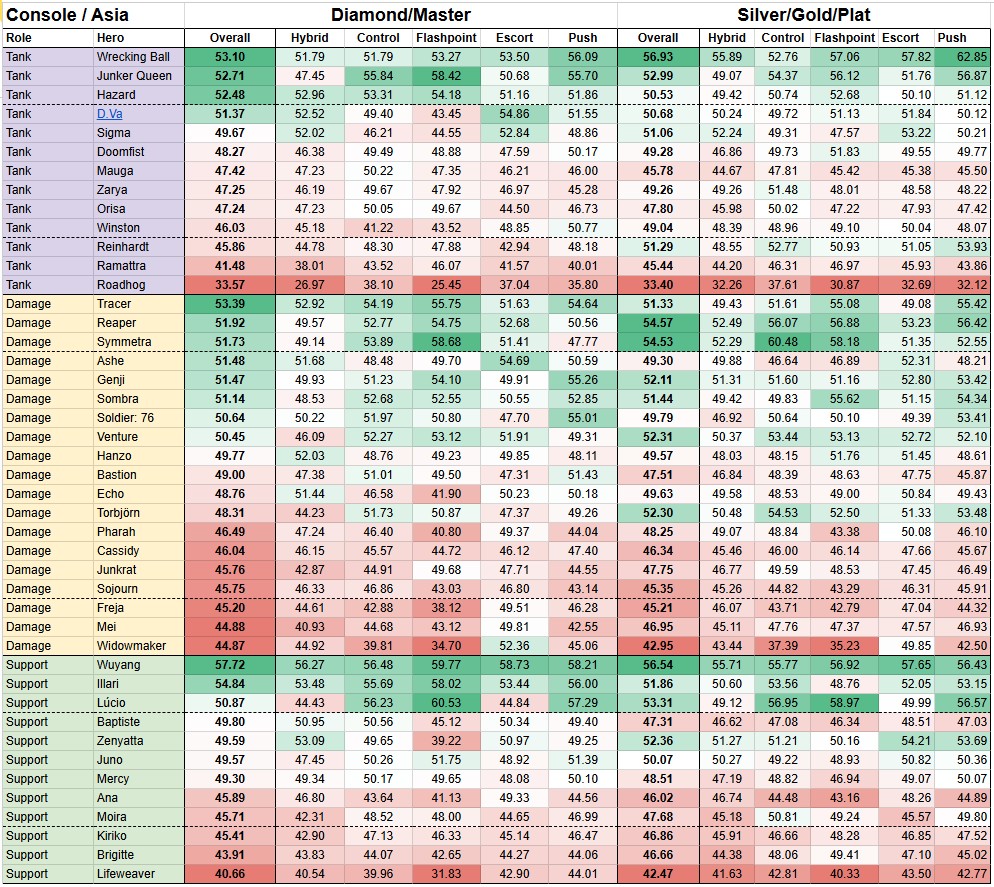Click Lifeweaver's Diamond/Master Overall cell 40.66
This screenshot has height=887, width=994.
(x=230, y=874)
